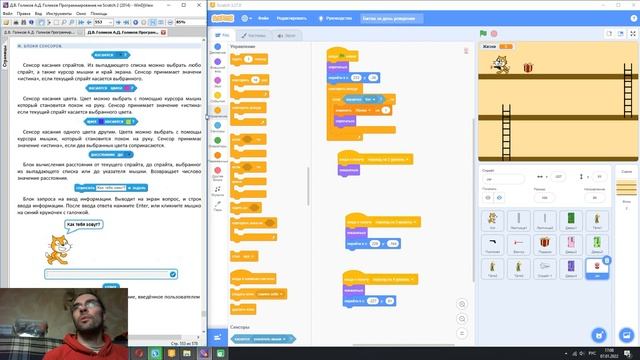Open page number dropdown in WinDjView toolbar

click(110, 22)
